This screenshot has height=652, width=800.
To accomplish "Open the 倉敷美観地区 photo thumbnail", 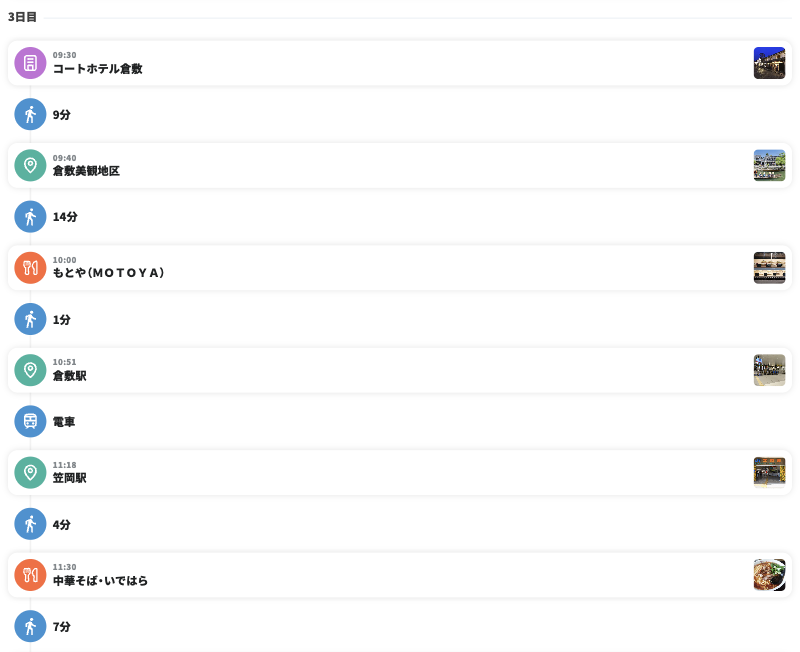I will (769, 165).
